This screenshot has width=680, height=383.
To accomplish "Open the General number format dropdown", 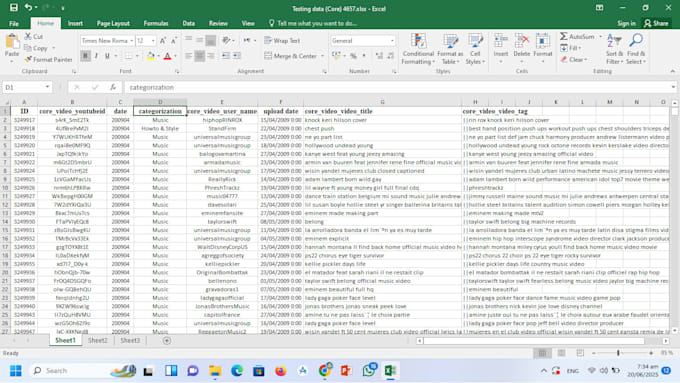I will pos(392,41).
